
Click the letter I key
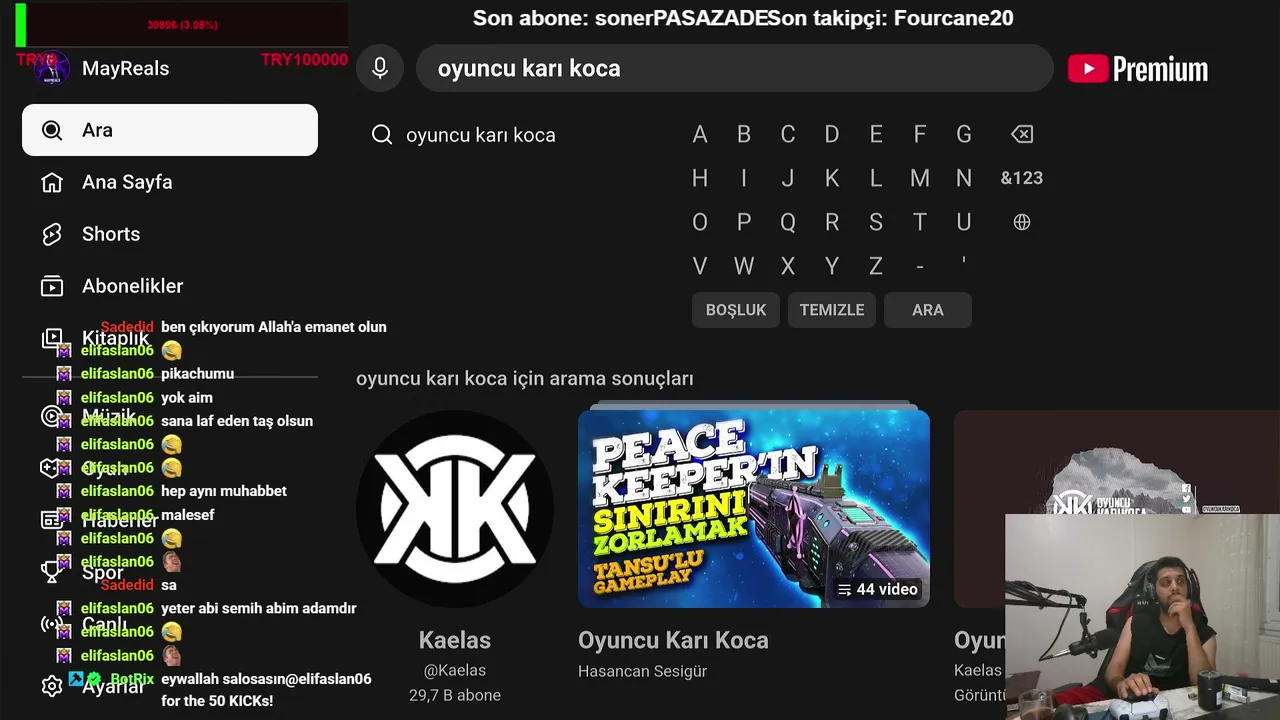tap(744, 178)
